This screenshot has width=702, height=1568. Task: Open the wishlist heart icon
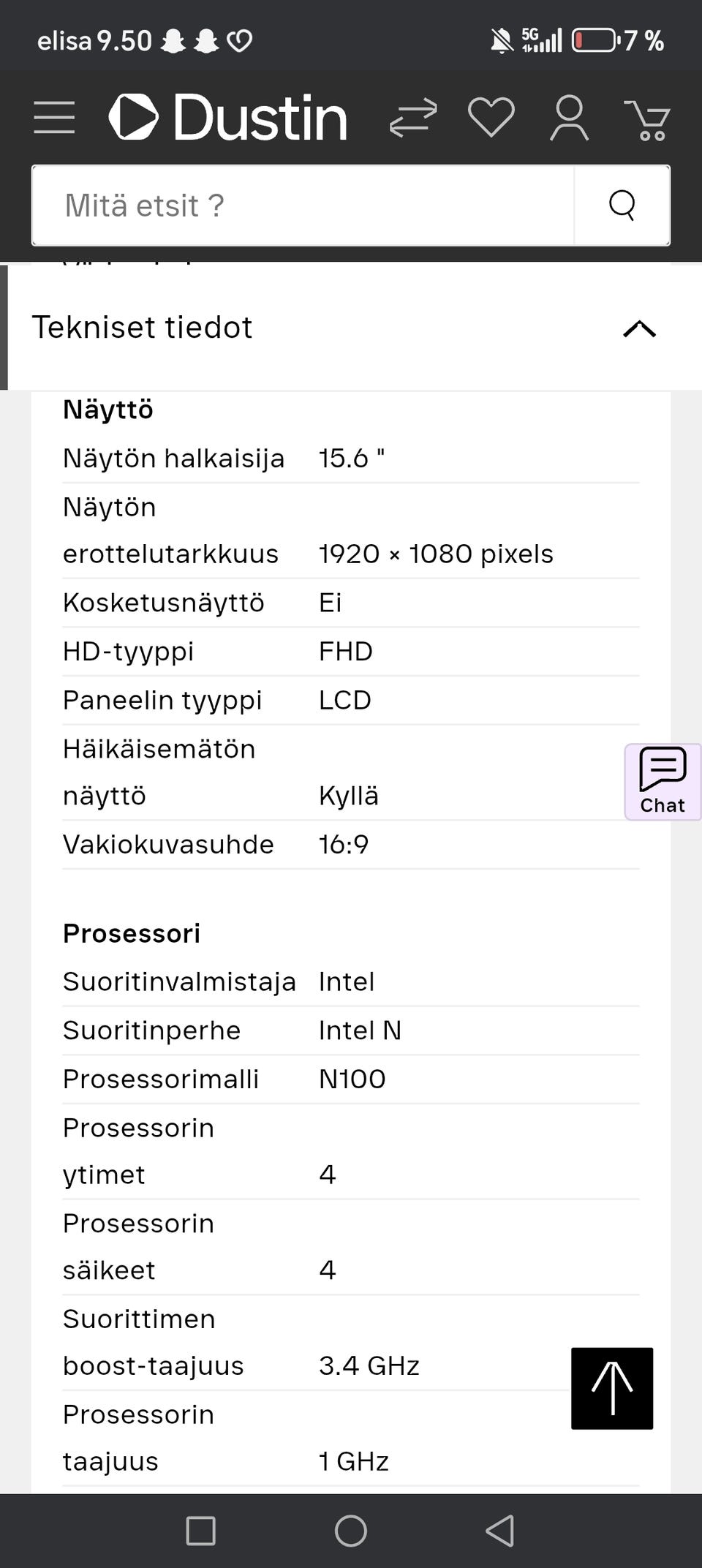(491, 117)
